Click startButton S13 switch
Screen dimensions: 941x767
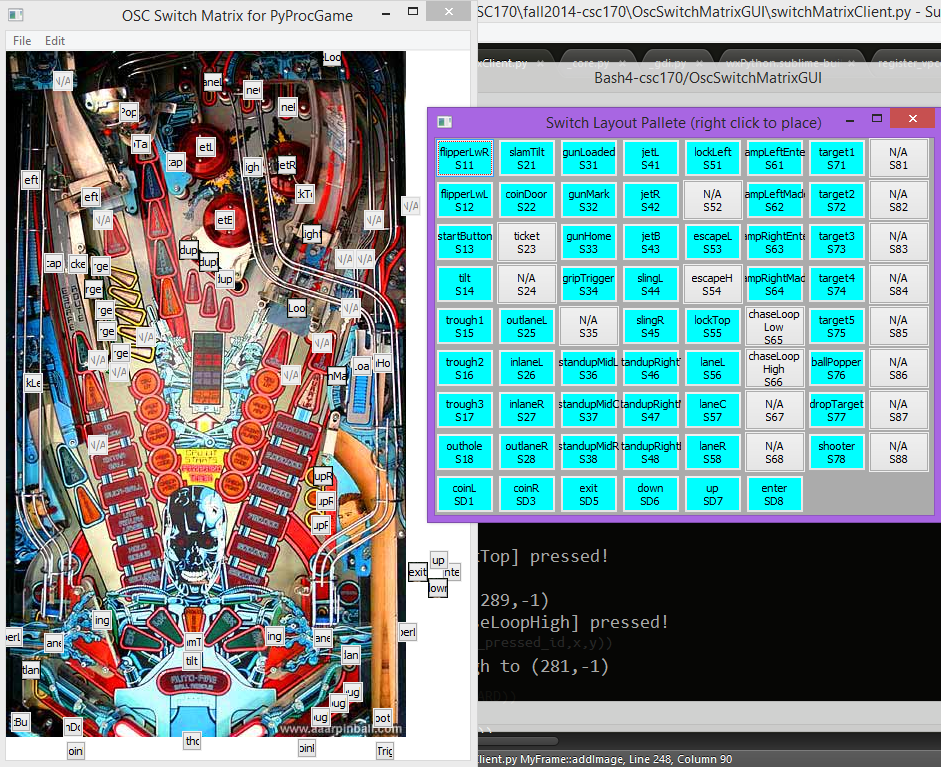pos(464,242)
